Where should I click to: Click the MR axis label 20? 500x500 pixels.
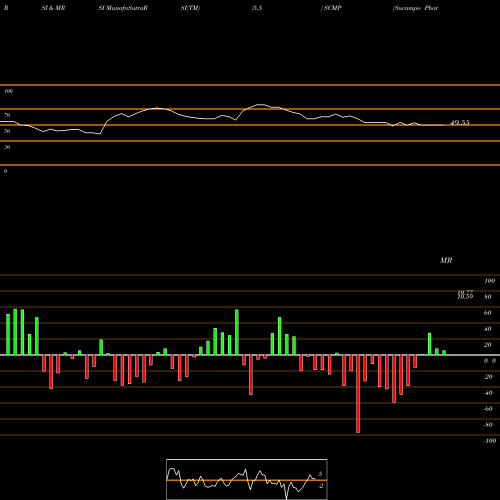[488, 345]
